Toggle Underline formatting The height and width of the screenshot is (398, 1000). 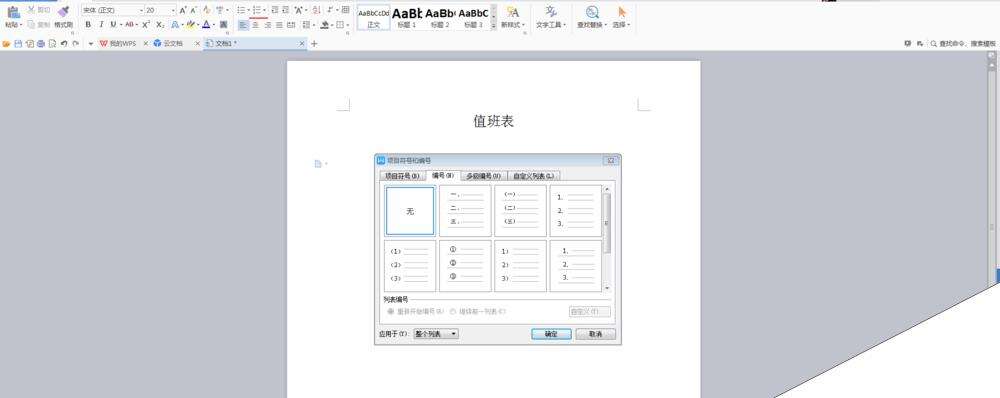[113, 24]
